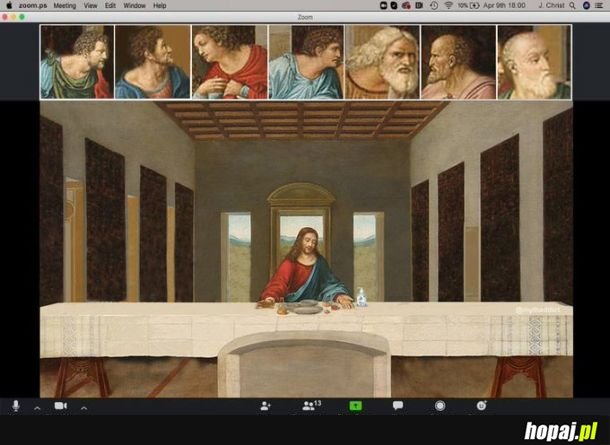Image resolution: width=610 pixels, height=445 pixels.
Task: Click second black menu bar status icon
Action: (x=394, y=5)
